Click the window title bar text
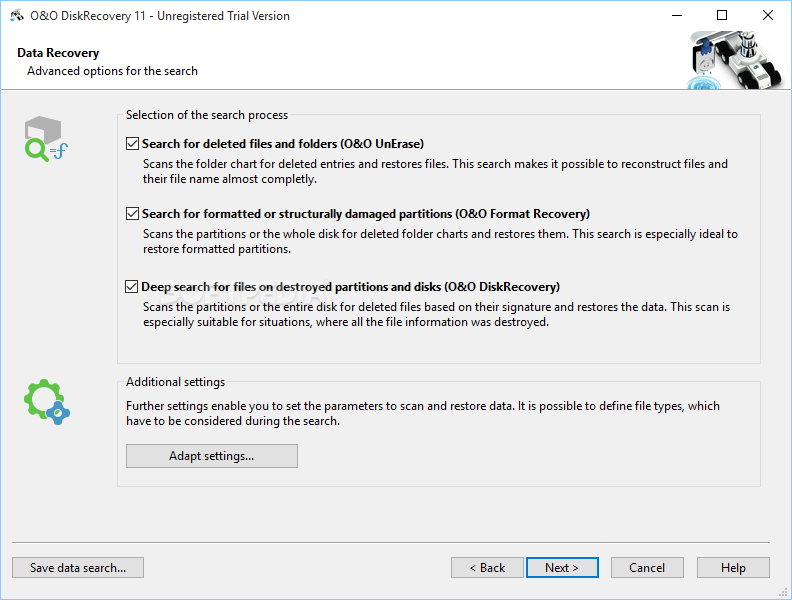Screen dimensions: 792x600 [x=162, y=16]
